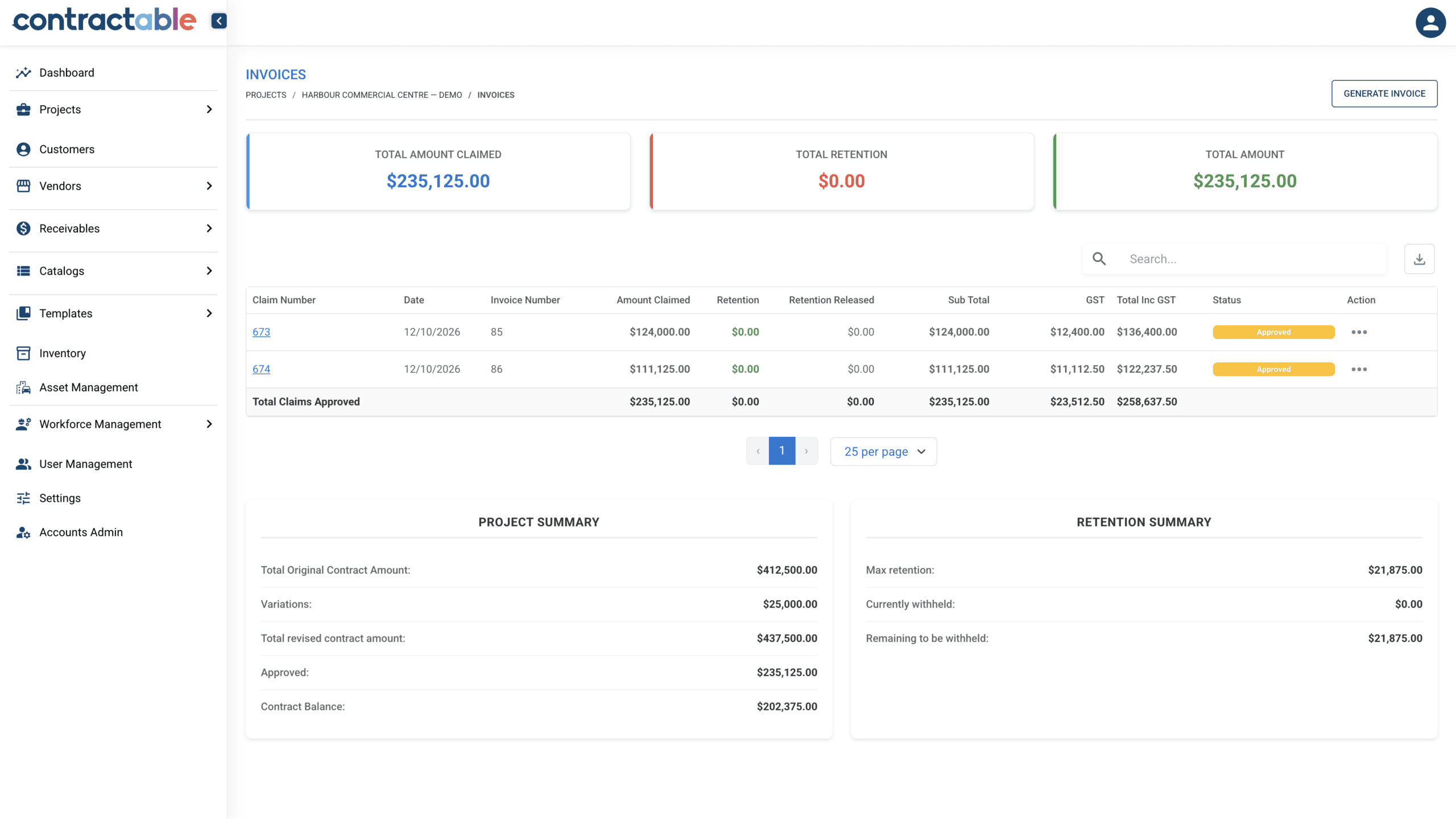The image size is (1456, 819).
Task: Open action menu for claim 674
Action: point(1359,369)
